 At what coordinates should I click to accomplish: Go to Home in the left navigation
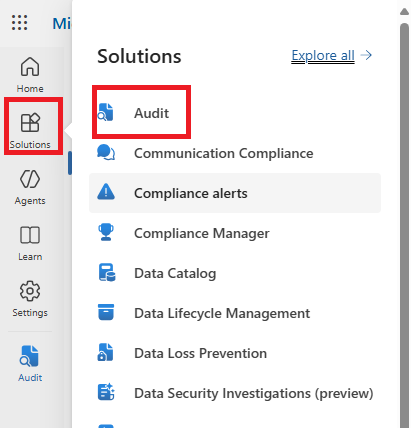pyautogui.click(x=30, y=75)
